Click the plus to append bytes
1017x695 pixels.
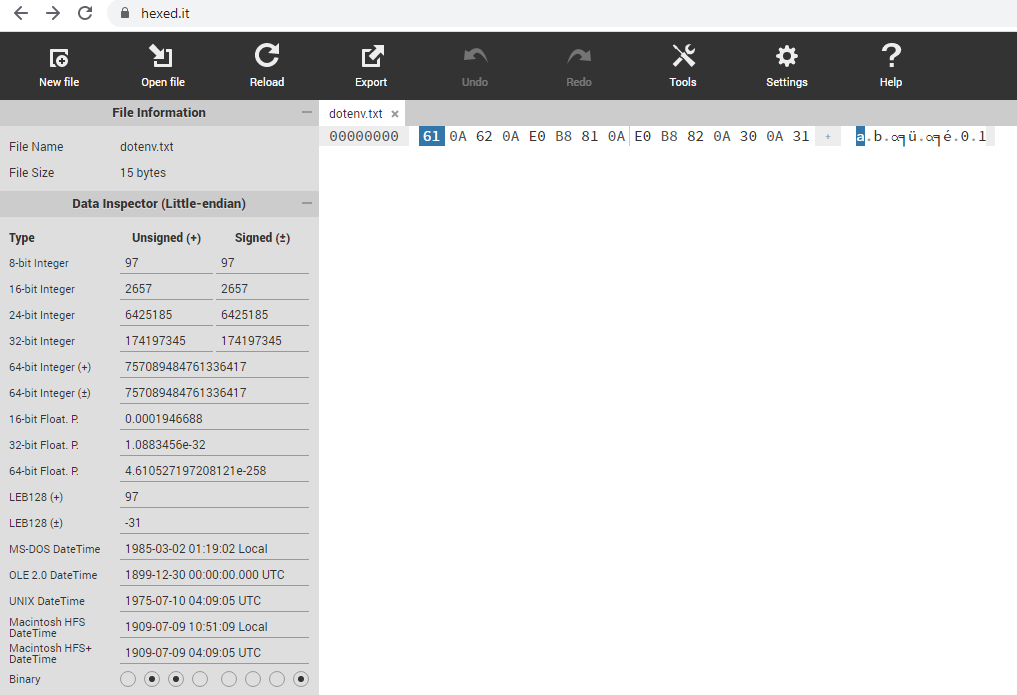point(827,137)
